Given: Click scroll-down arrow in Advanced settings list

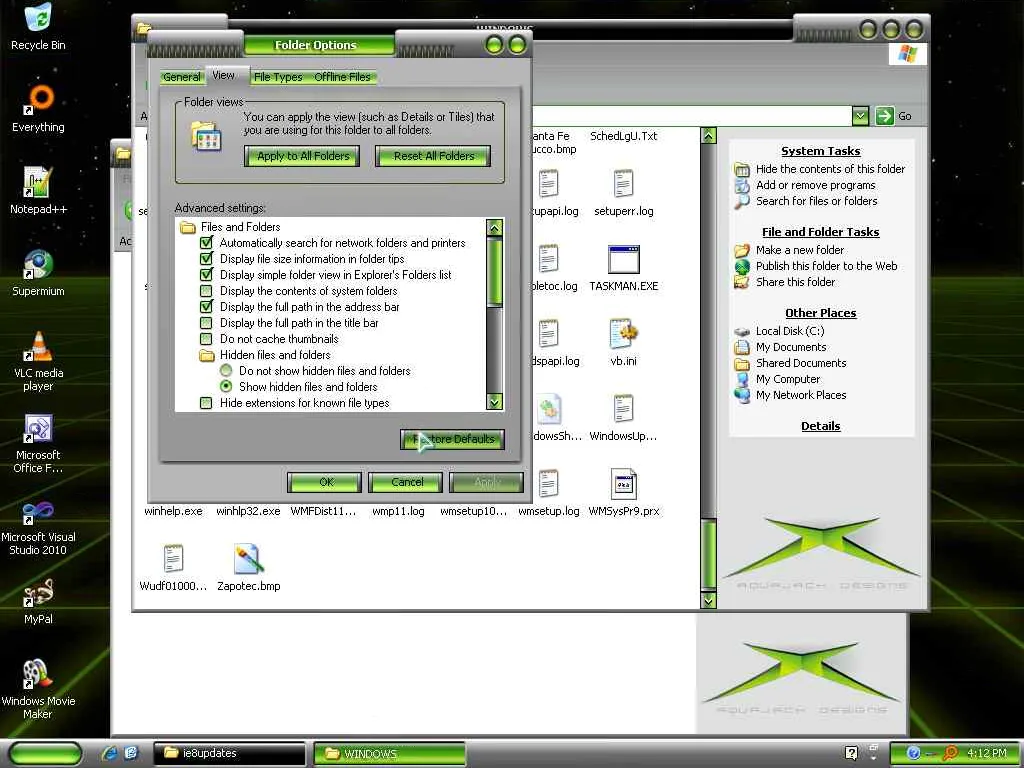Looking at the screenshot, I should [494, 402].
